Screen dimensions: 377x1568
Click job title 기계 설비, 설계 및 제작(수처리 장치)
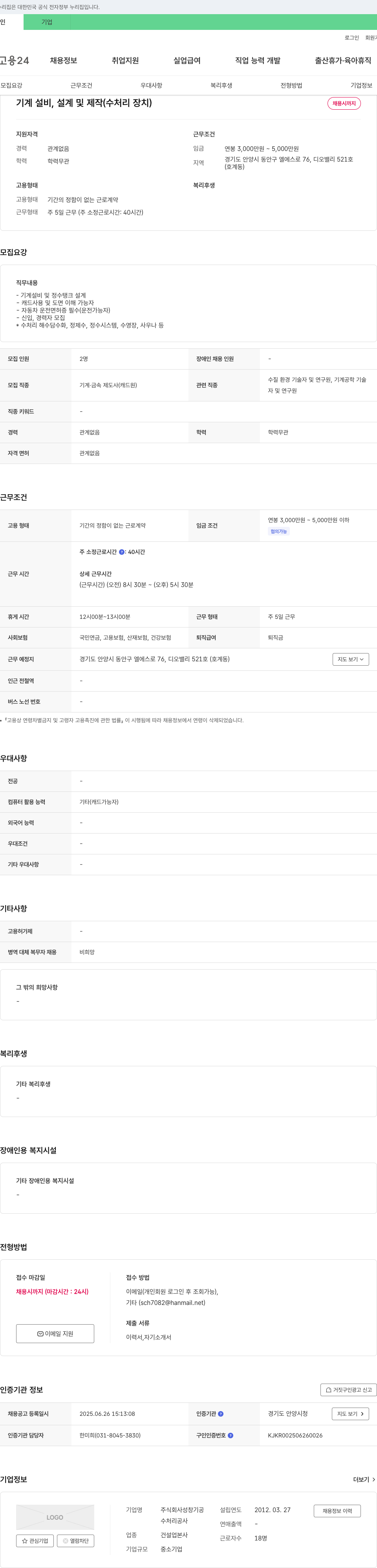[84, 103]
